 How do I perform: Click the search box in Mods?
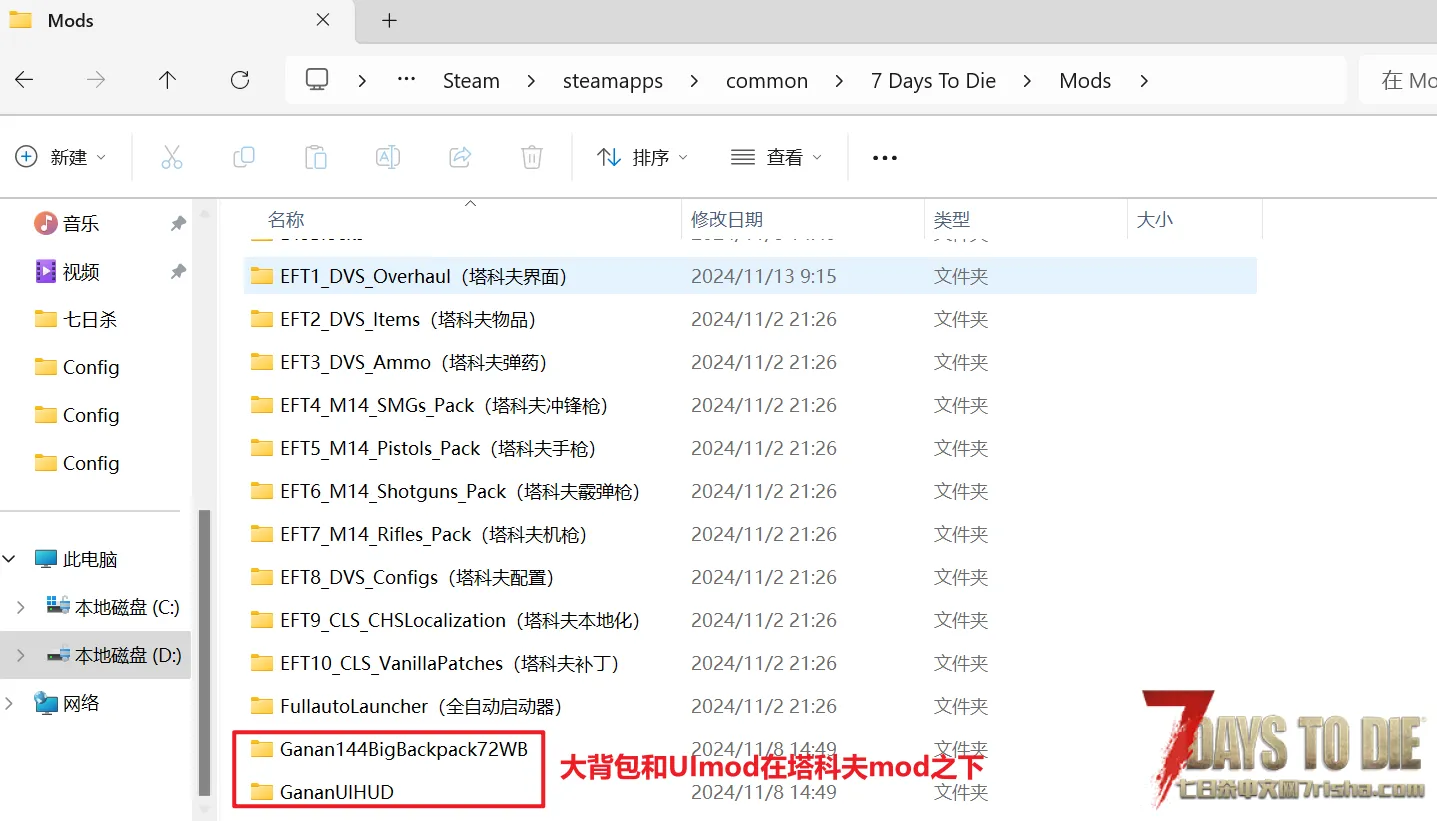tap(1398, 80)
